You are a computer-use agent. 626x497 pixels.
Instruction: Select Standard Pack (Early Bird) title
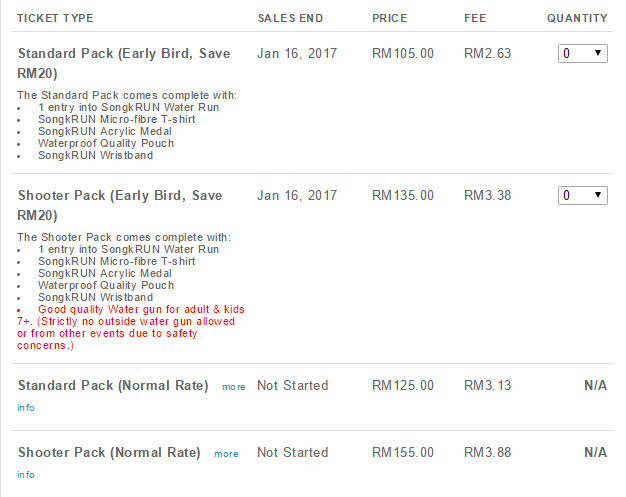click(124, 63)
